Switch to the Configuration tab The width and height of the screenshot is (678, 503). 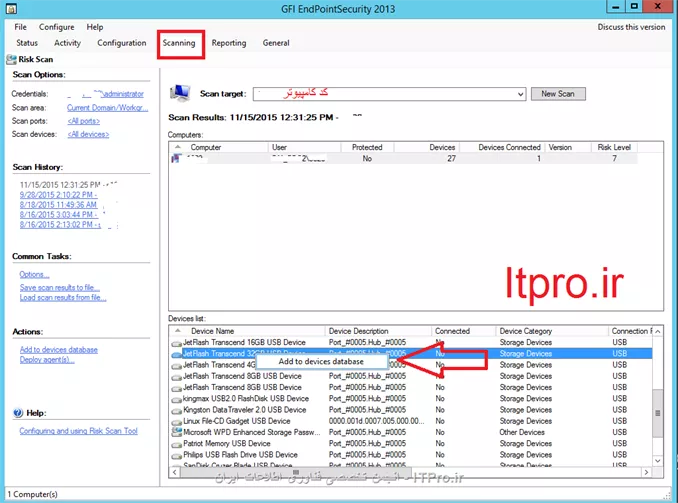[122, 43]
